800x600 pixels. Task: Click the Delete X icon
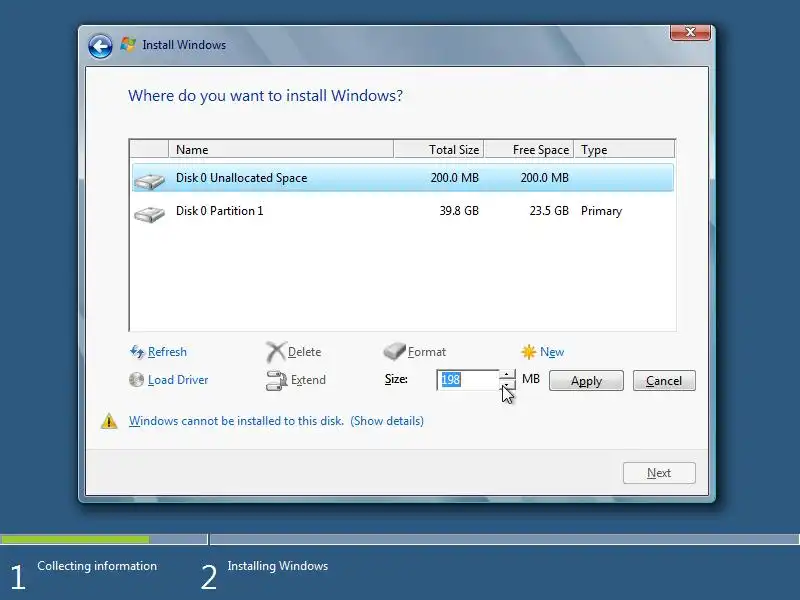(x=276, y=352)
